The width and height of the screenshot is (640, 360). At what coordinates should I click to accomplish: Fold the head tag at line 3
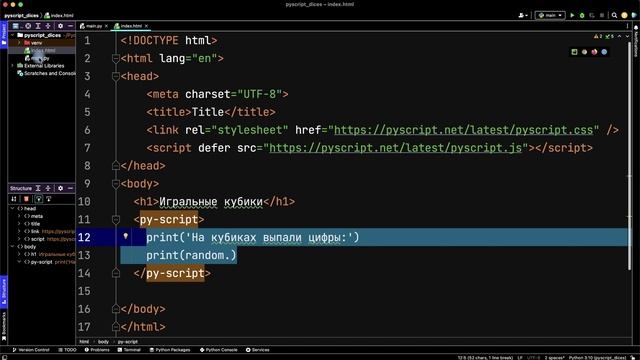(116, 76)
